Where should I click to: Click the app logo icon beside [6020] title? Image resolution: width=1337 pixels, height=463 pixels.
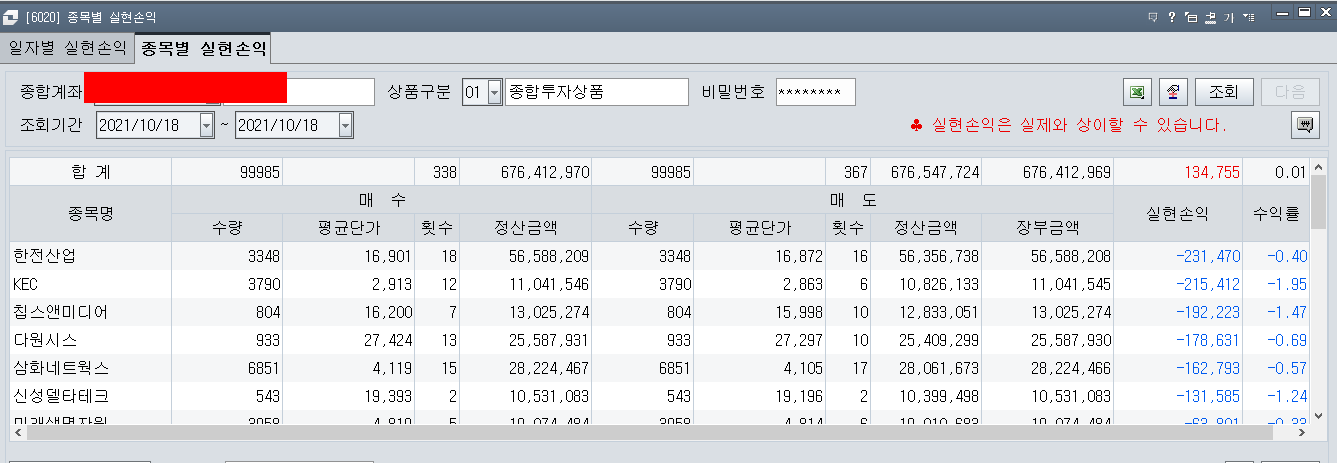pos(11,17)
